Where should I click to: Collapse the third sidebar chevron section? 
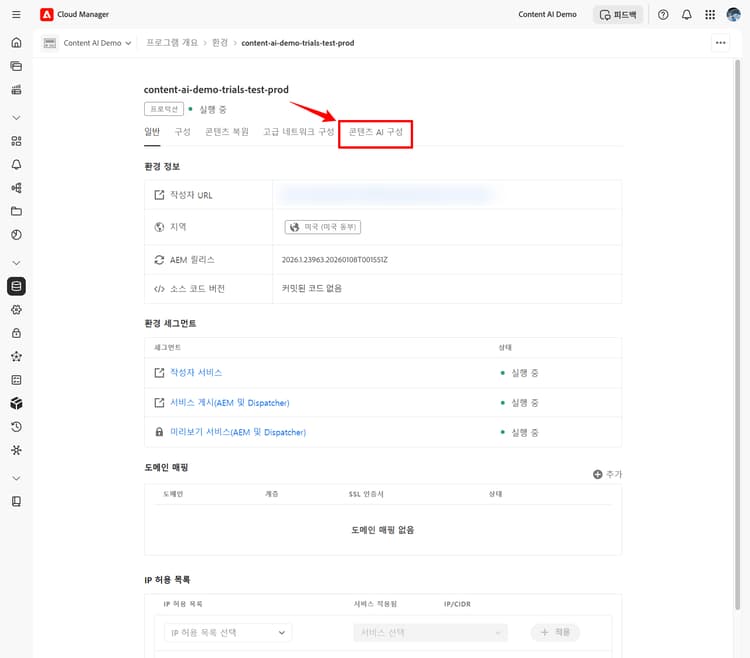pos(16,478)
